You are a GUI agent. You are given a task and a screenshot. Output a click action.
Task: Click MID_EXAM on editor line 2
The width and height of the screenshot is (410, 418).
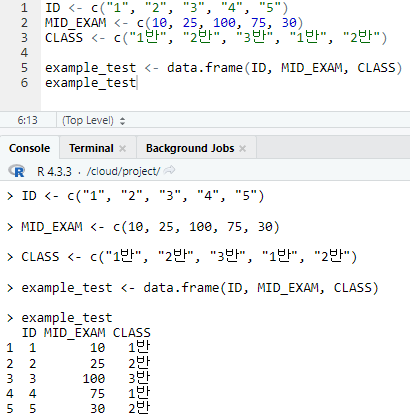(76, 23)
